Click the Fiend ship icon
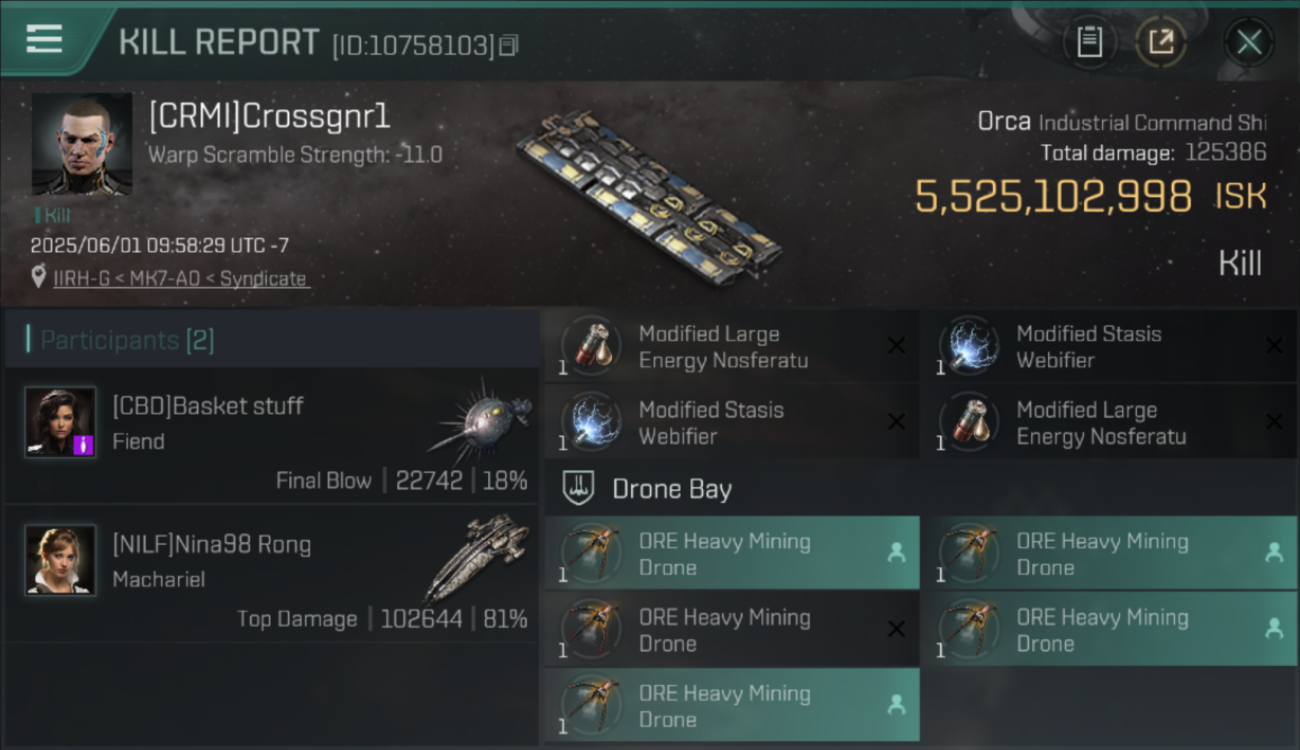This screenshot has width=1300, height=750. [x=482, y=416]
